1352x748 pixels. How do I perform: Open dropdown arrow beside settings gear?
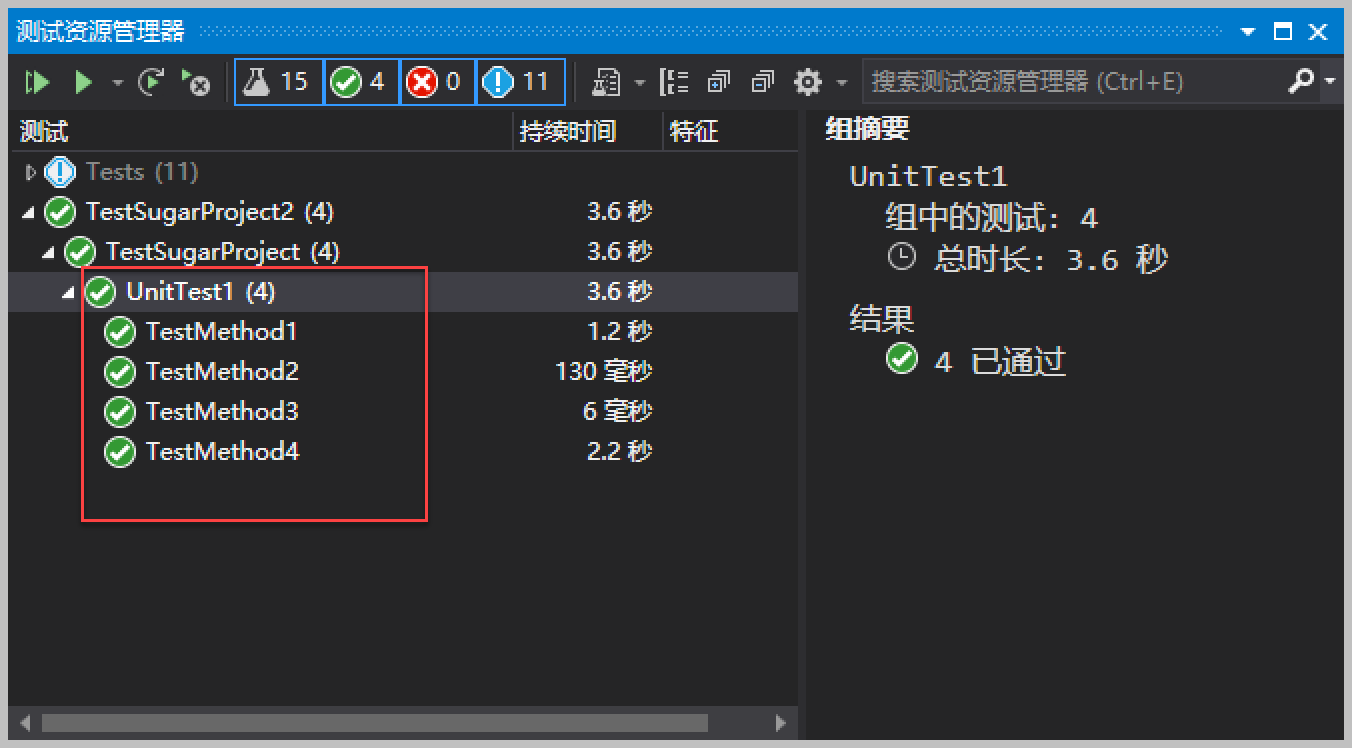click(841, 82)
